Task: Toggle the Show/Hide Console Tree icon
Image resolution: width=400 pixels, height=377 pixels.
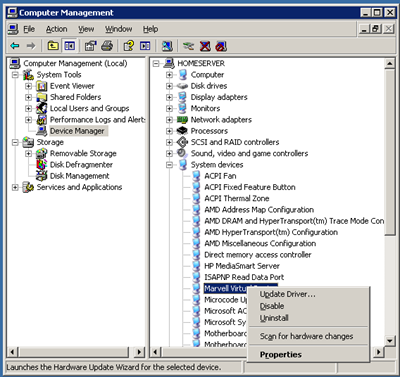Action: 69,46
